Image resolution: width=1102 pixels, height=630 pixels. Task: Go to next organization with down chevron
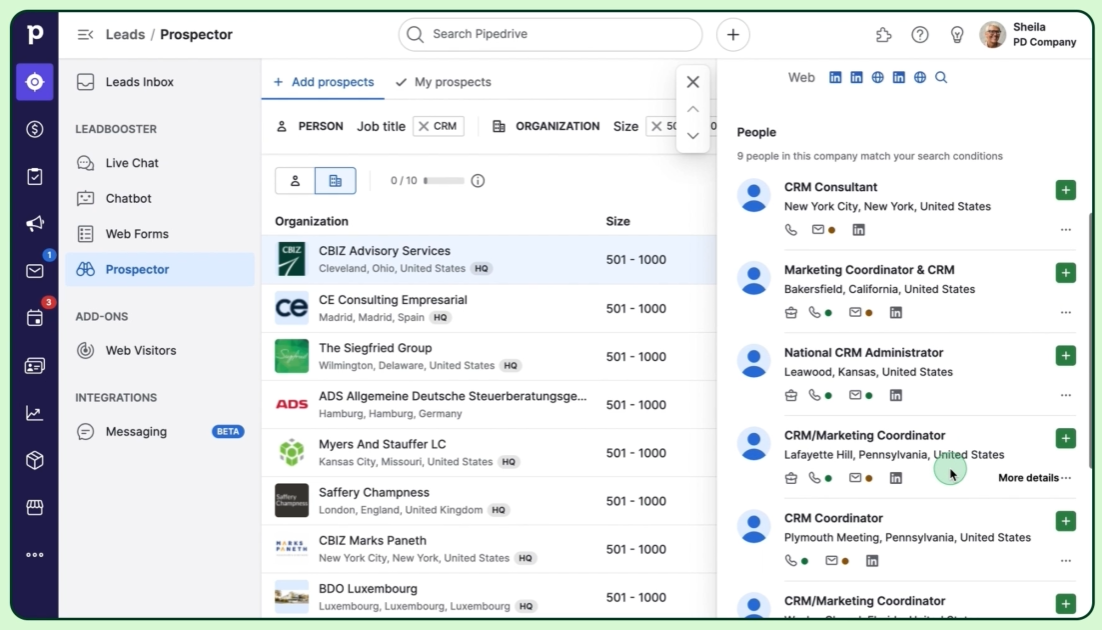693,136
